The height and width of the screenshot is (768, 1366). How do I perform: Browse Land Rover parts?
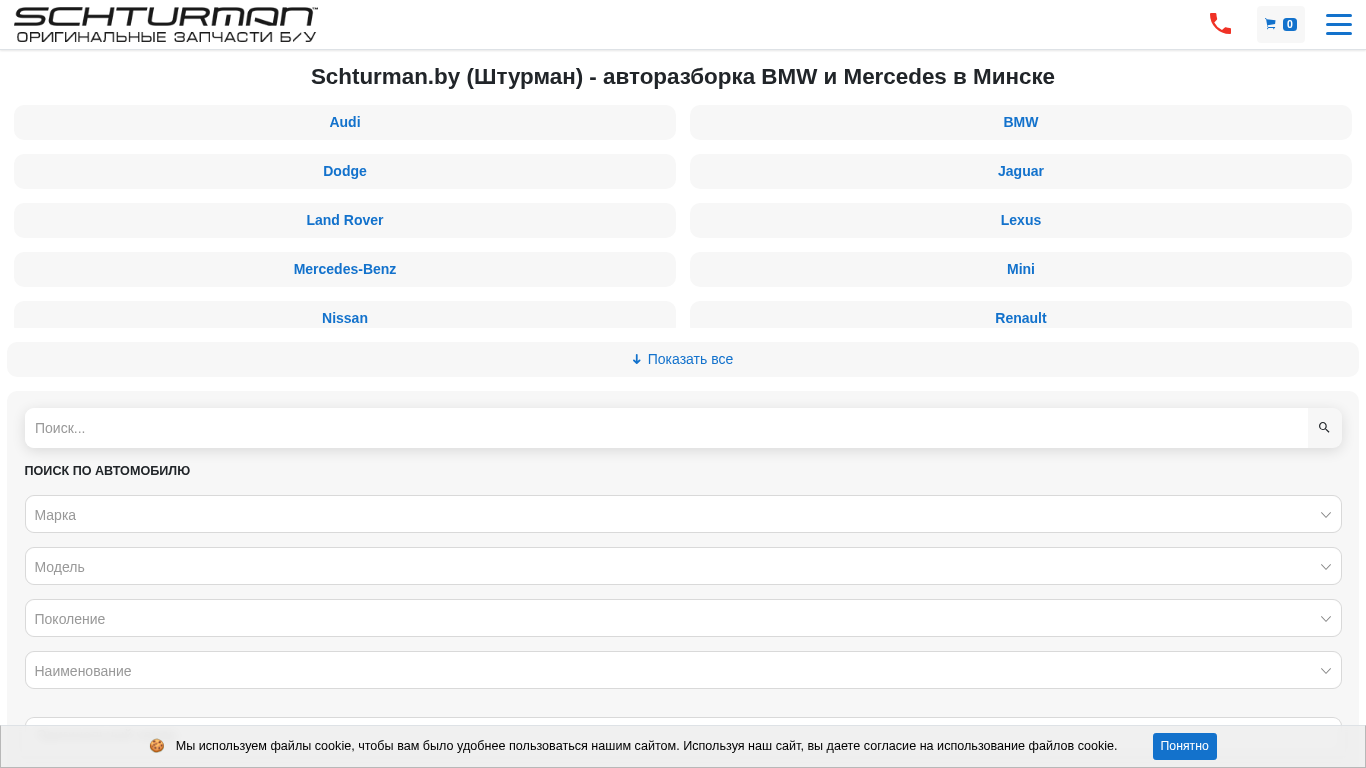(345, 220)
